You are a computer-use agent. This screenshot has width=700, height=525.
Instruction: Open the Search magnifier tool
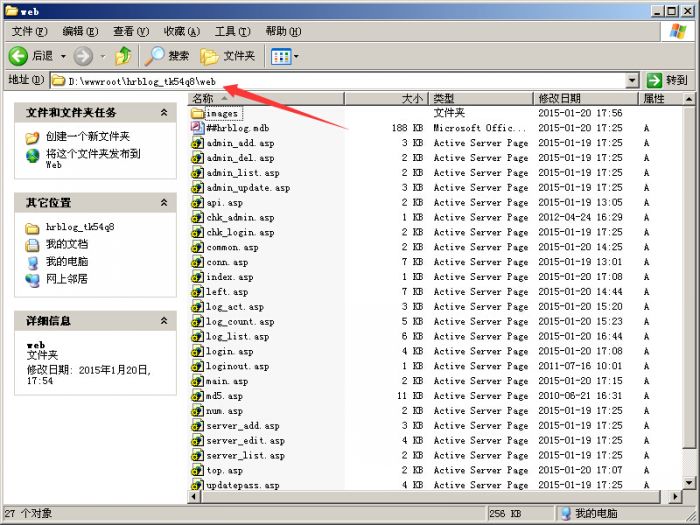point(157,56)
